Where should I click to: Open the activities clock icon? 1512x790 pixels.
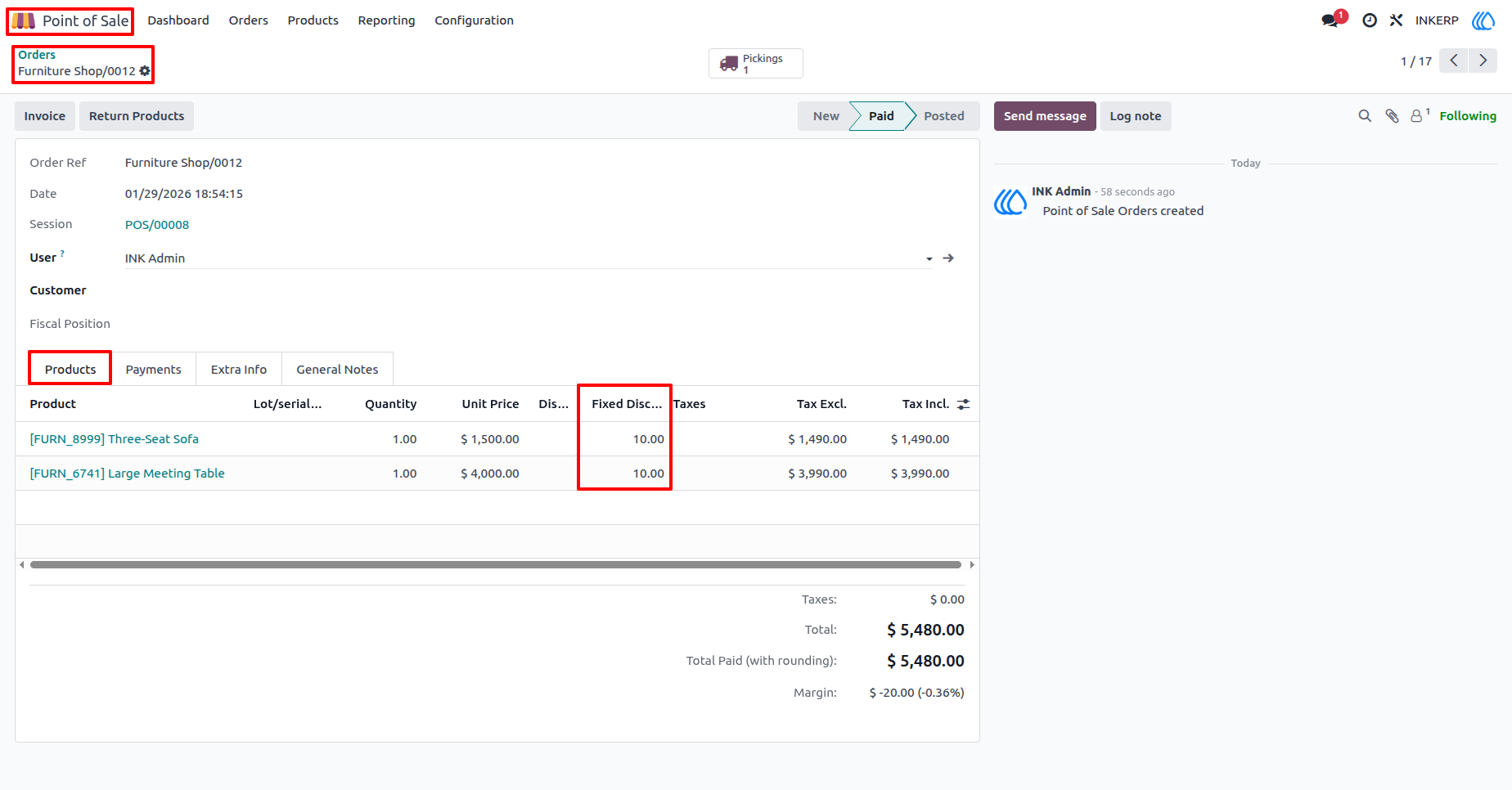(1370, 20)
